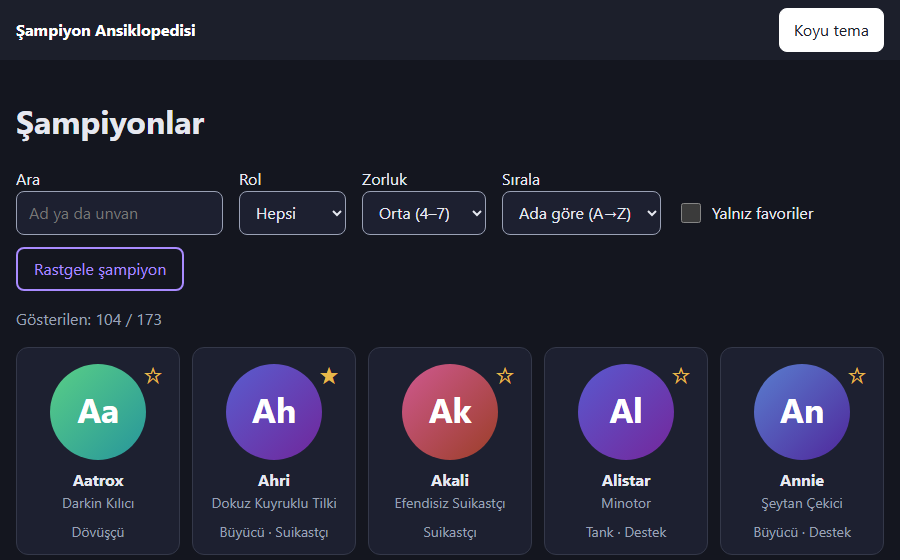Unfavorite Ahri using the filled star

click(x=329, y=376)
